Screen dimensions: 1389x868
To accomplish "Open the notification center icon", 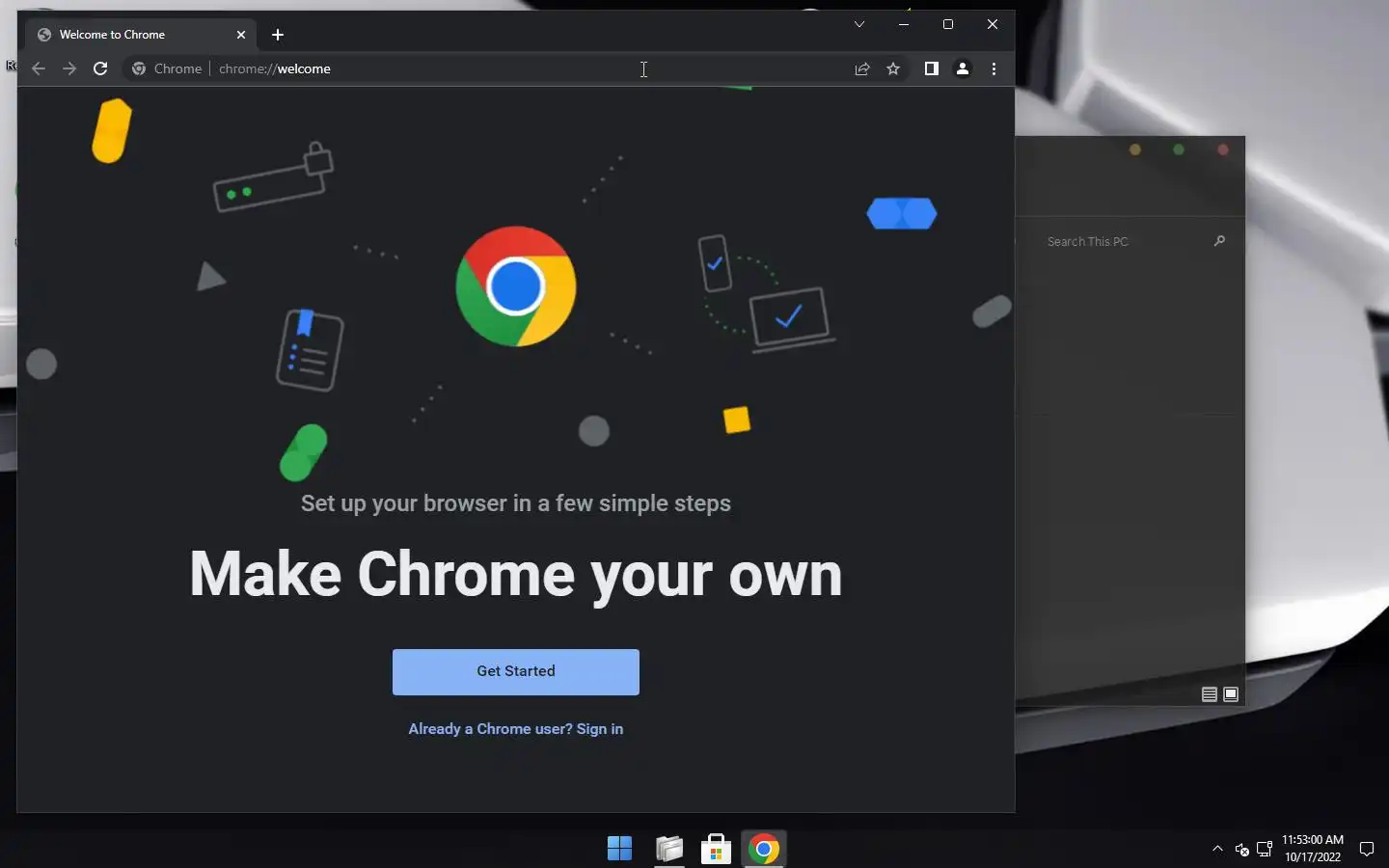I will coord(1367,849).
